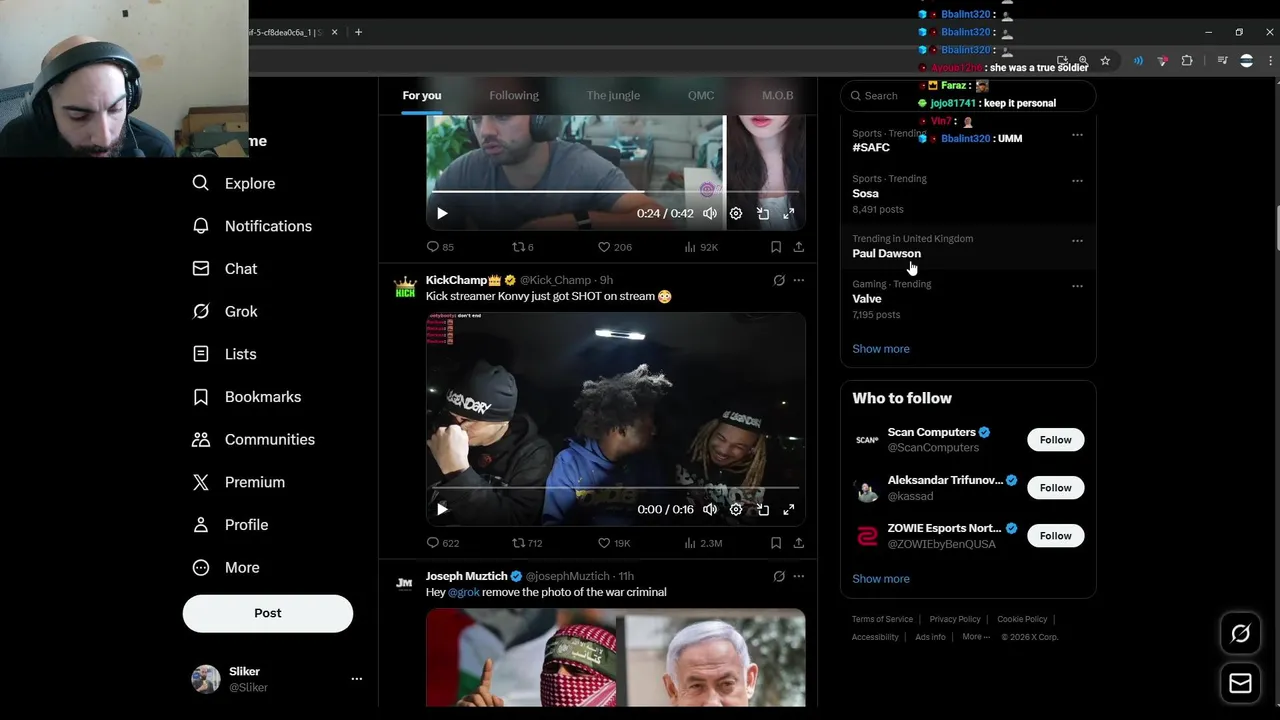Switch to the Following tab
Viewport: 1280px width, 720px height.
tap(514, 95)
